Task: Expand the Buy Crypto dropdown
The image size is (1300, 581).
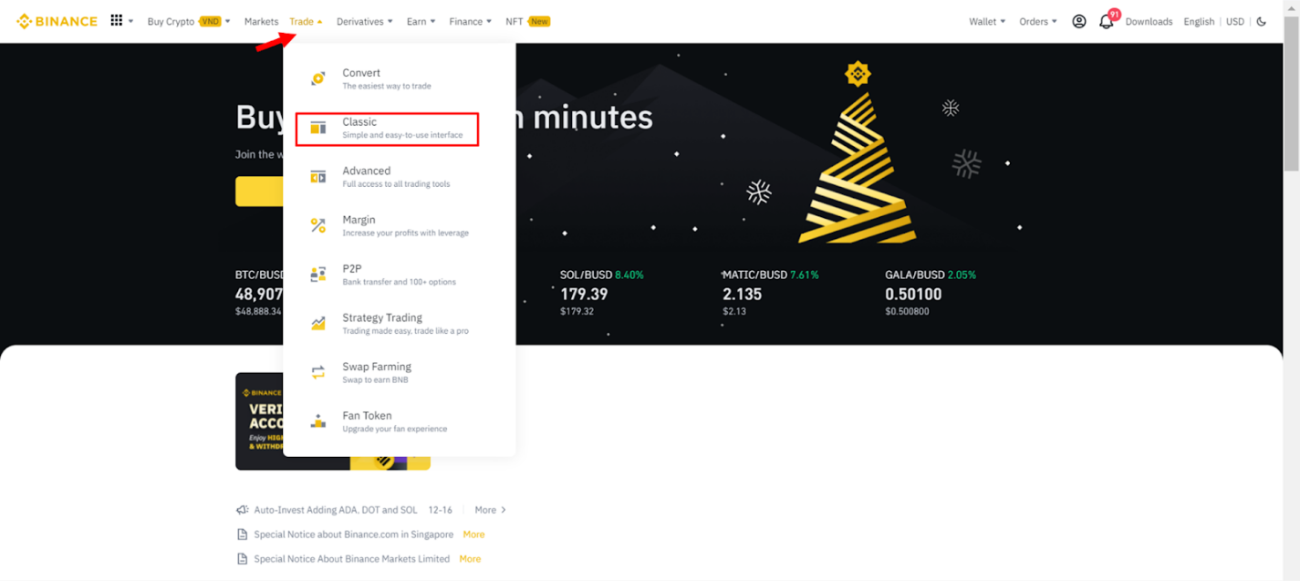Action: [x=188, y=21]
